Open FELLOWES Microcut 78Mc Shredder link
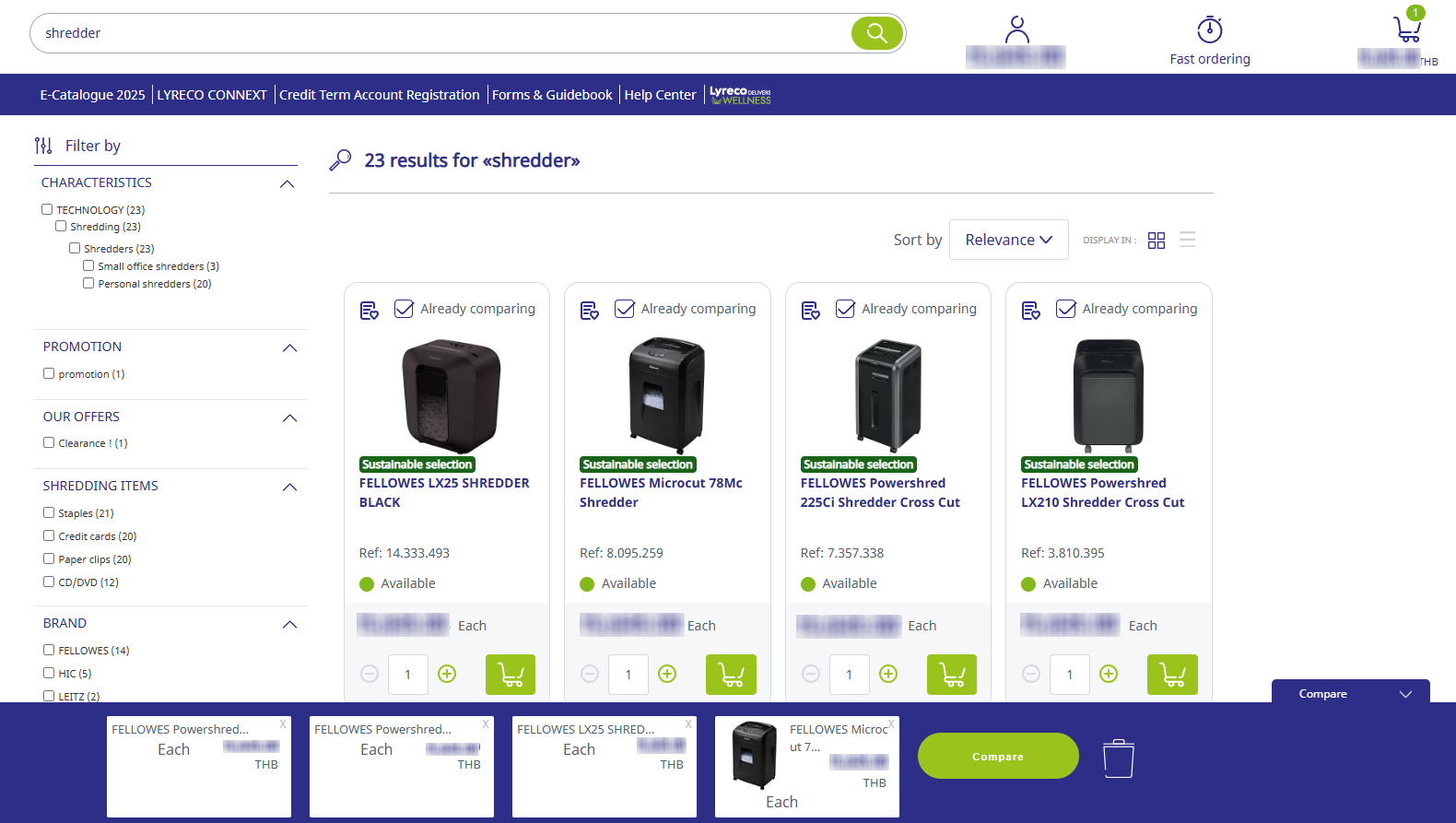Image resolution: width=1456 pixels, height=823 pixels. click(x=661, y=493)
